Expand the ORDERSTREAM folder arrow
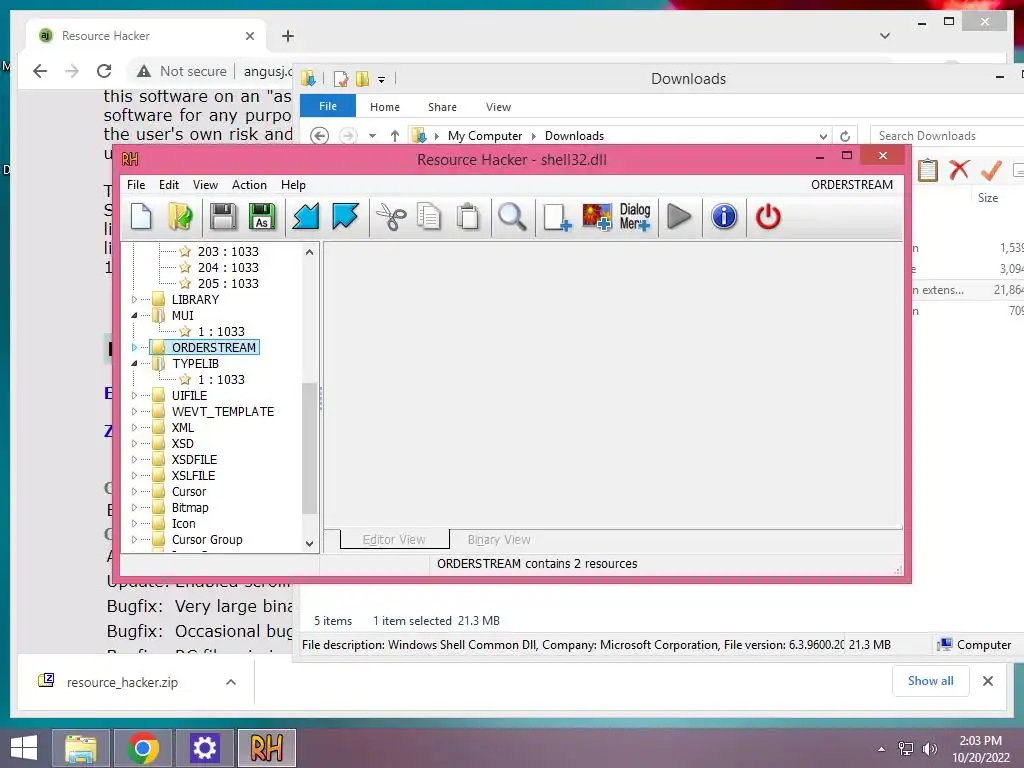The height and width of the screenshot is (768, 1024). [x=135, y=347]
